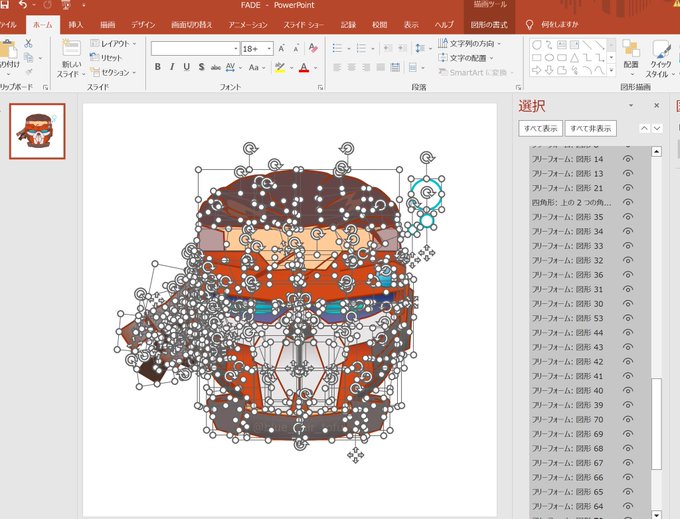Align text left icon
The image size is (680, 519).
[337, 68]
